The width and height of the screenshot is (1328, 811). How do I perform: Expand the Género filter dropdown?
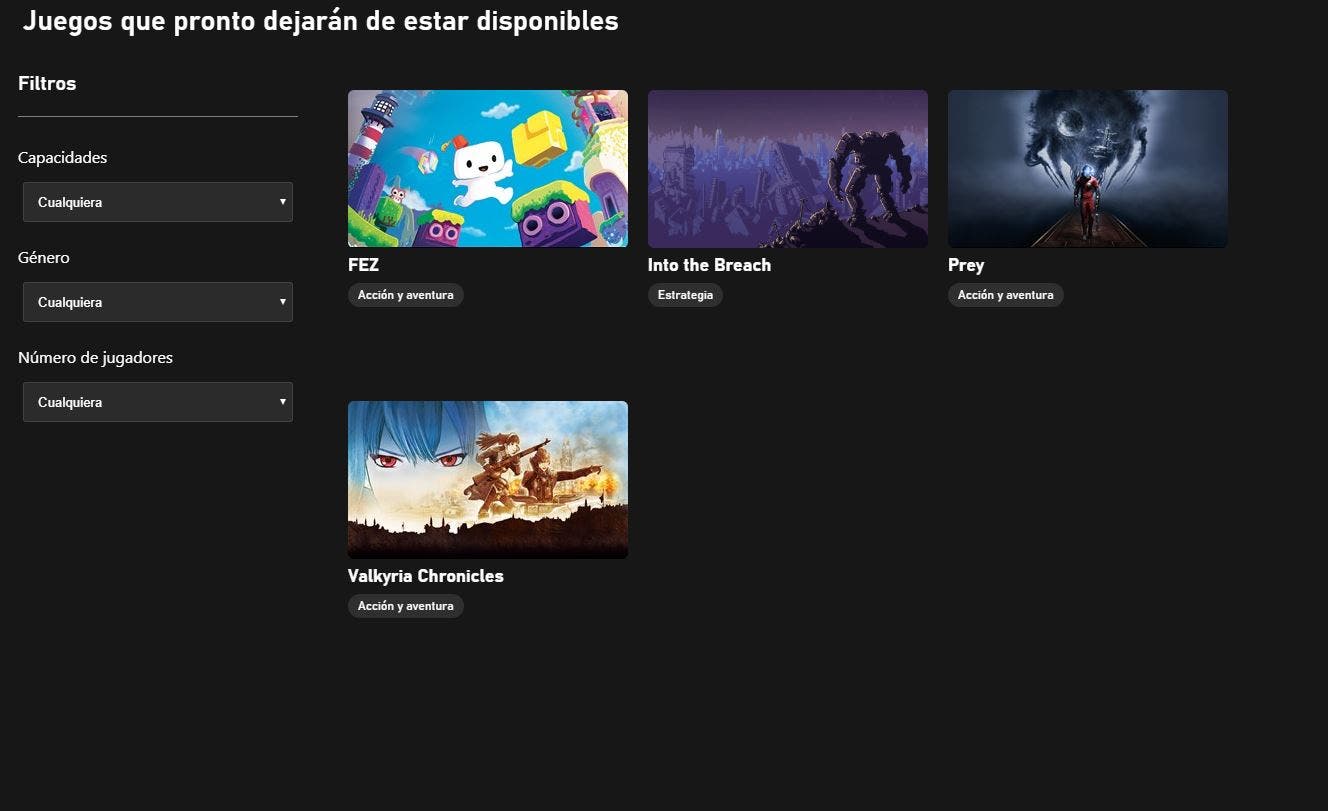pyautogui.click(x=158, y=302)
